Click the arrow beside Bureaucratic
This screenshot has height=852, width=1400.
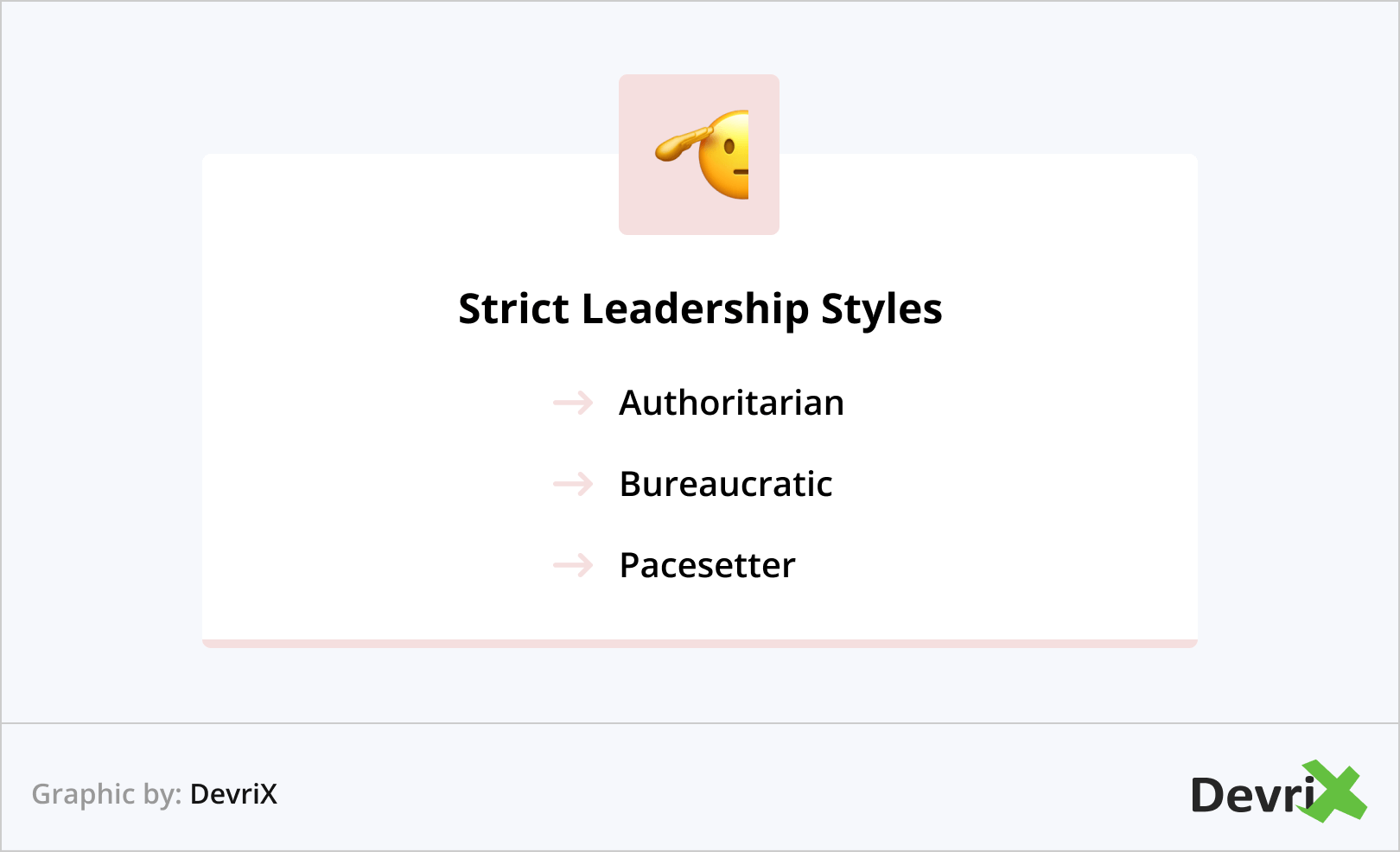(573, 484)
